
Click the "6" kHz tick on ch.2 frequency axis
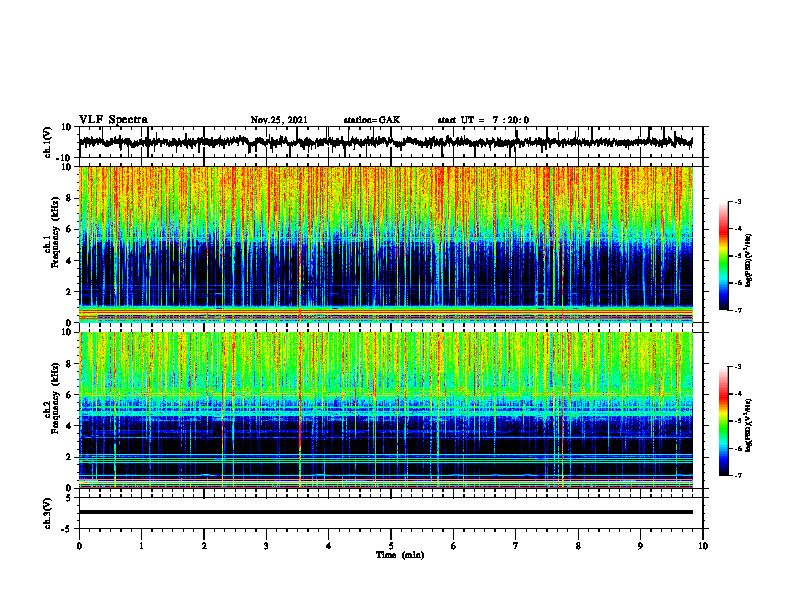pos(70,395)
